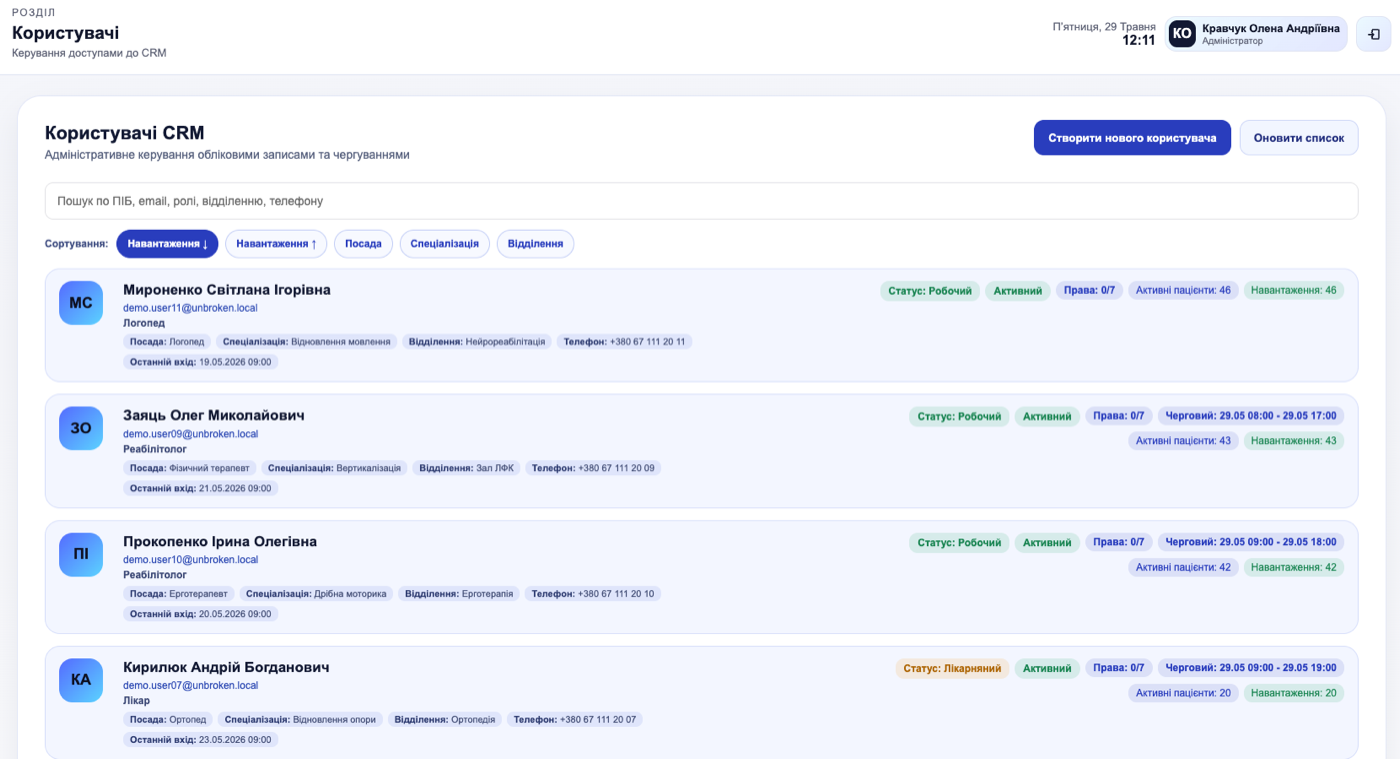1400x759 pixels.
Task: Click the Навантаження: 46 badge
Action: tap(1294, 291)
